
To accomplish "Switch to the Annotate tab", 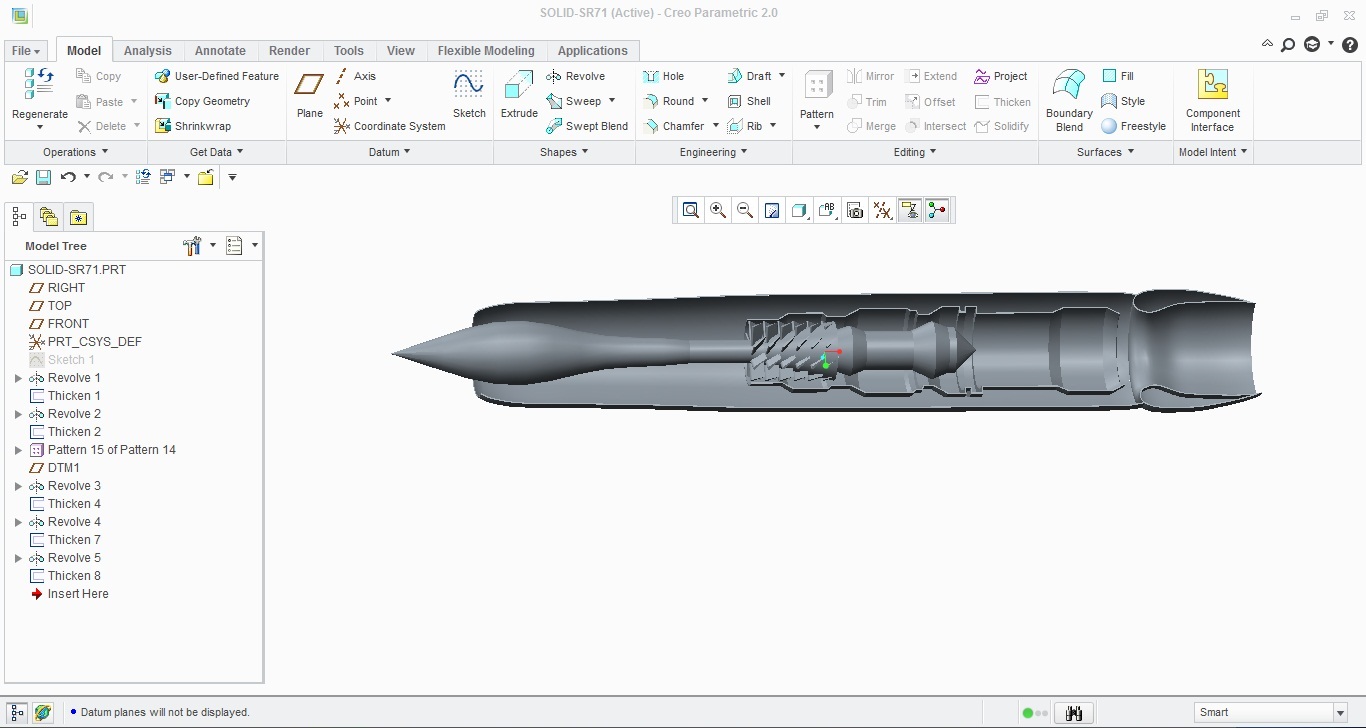I will (x=220, y=51).
